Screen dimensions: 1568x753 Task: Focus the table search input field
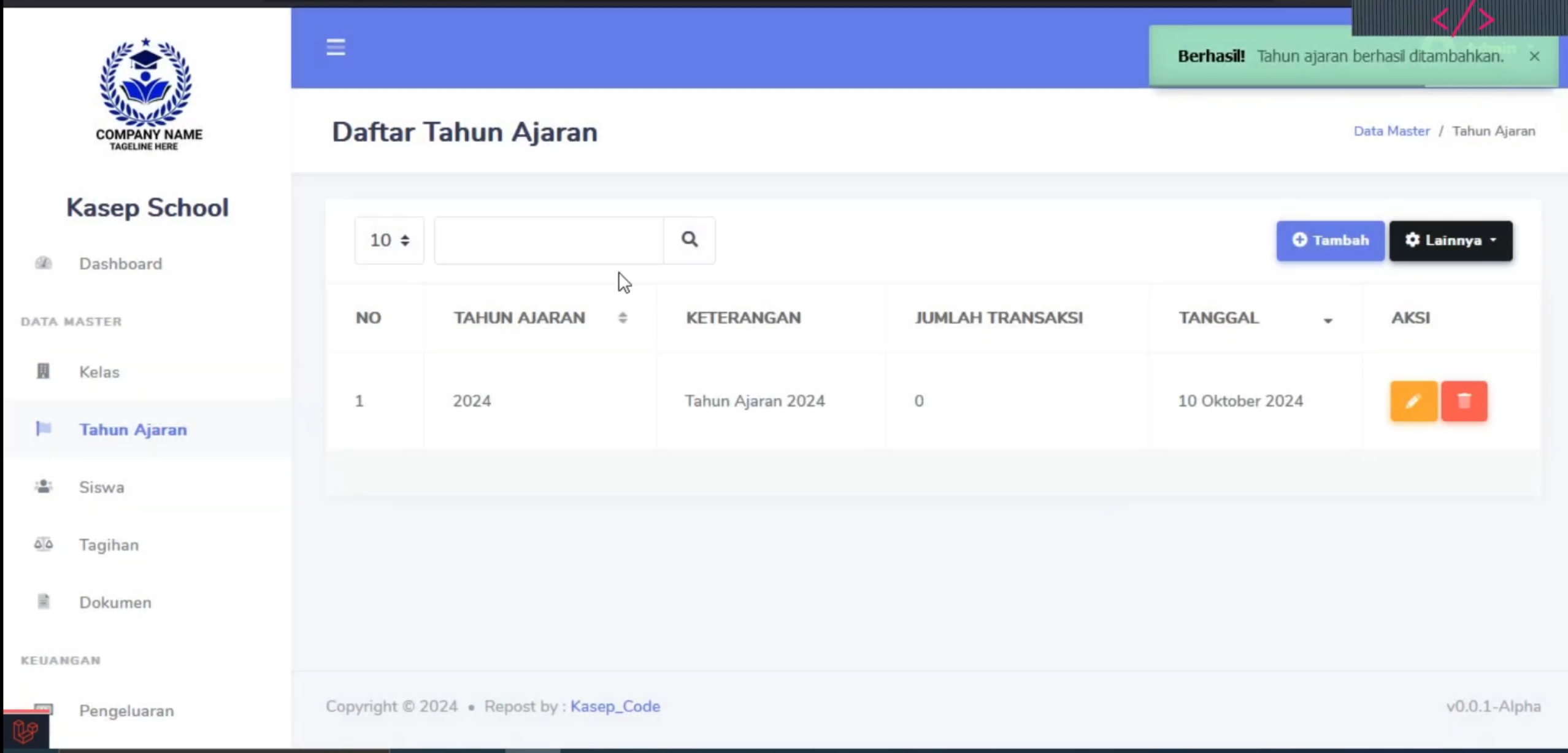(x=548, y=240)
